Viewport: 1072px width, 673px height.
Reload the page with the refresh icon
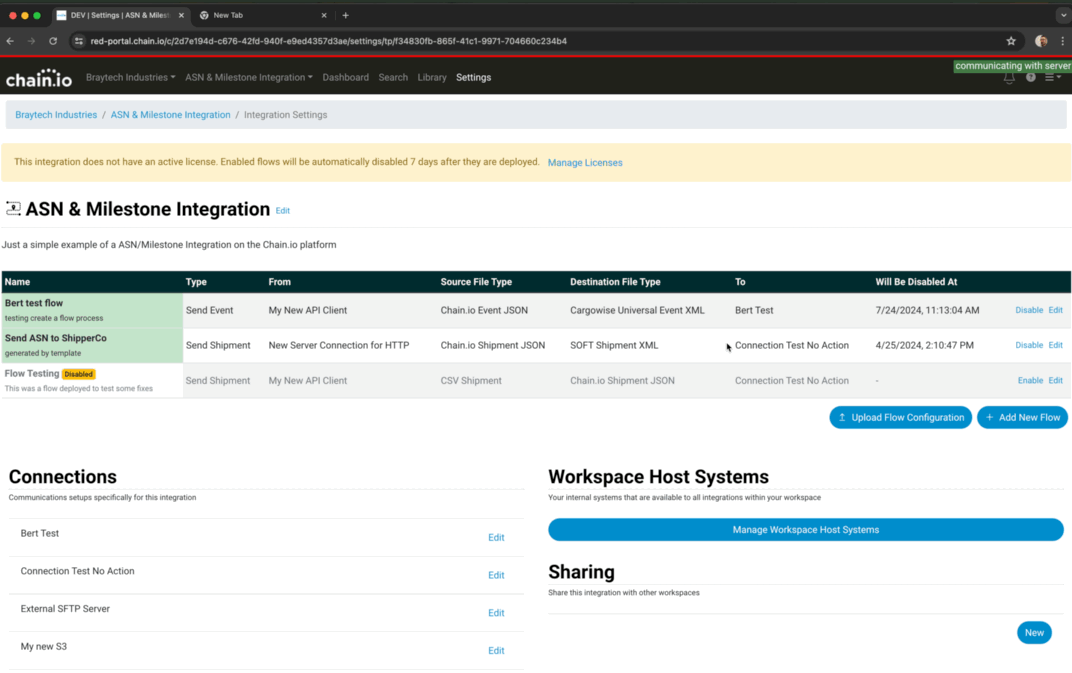click(53, 41)
